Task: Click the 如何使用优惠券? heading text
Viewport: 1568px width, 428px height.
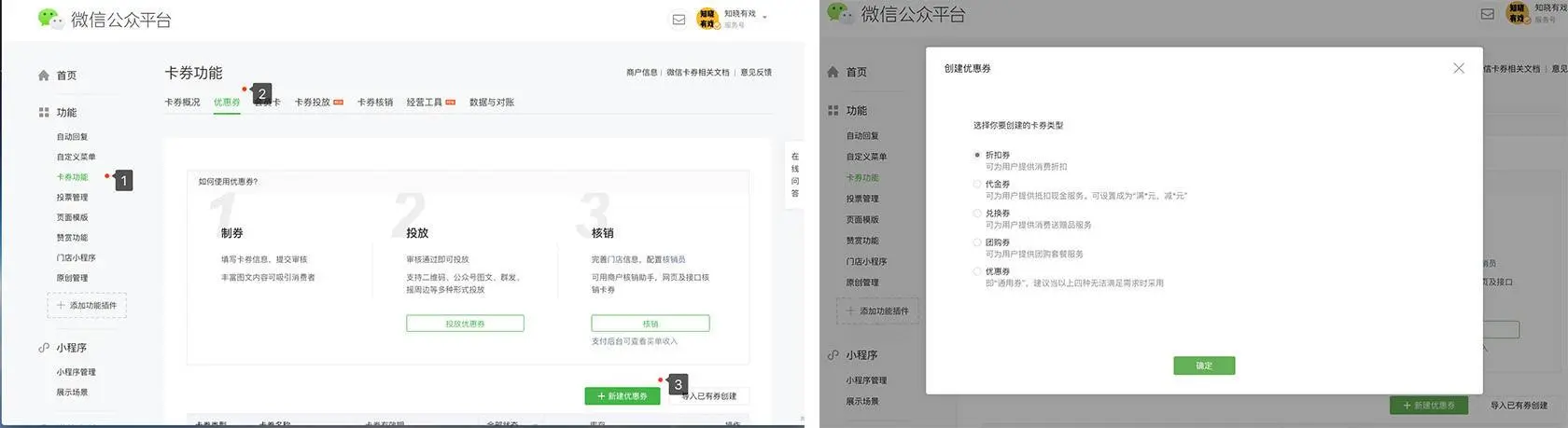Action: (x=228, y=182)
